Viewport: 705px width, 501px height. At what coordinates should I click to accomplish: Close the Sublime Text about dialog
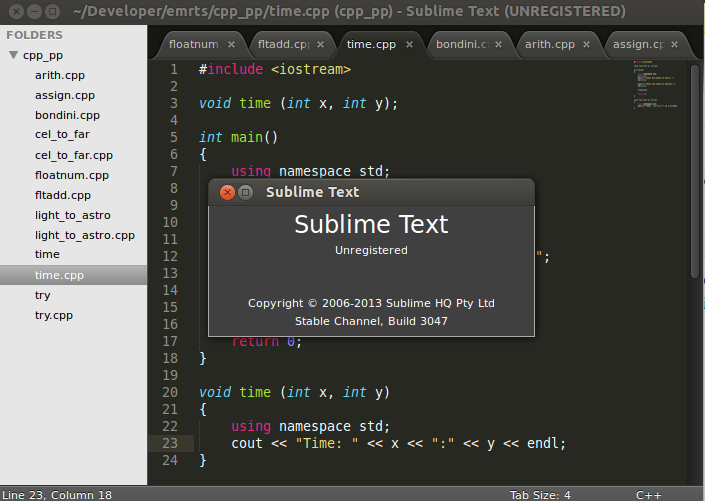pos(228,193)
